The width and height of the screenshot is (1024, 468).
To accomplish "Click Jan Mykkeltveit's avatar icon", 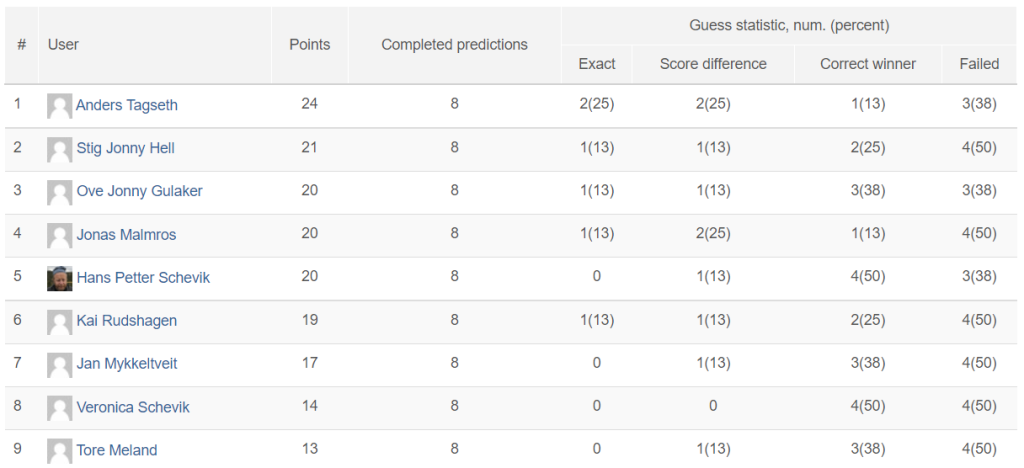I will 59,365.
